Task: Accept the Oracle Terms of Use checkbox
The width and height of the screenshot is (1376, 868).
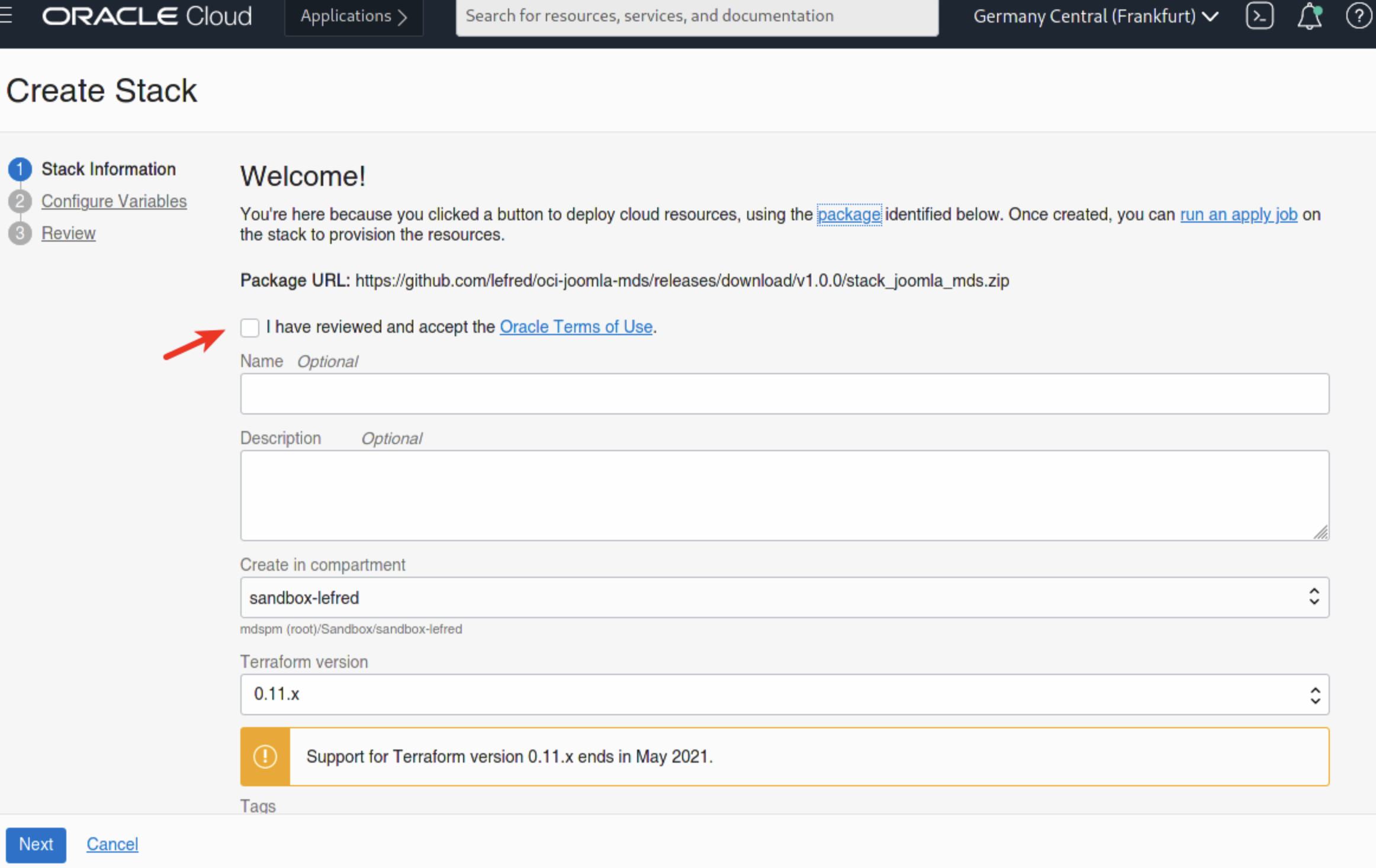Action: (250, 327)
